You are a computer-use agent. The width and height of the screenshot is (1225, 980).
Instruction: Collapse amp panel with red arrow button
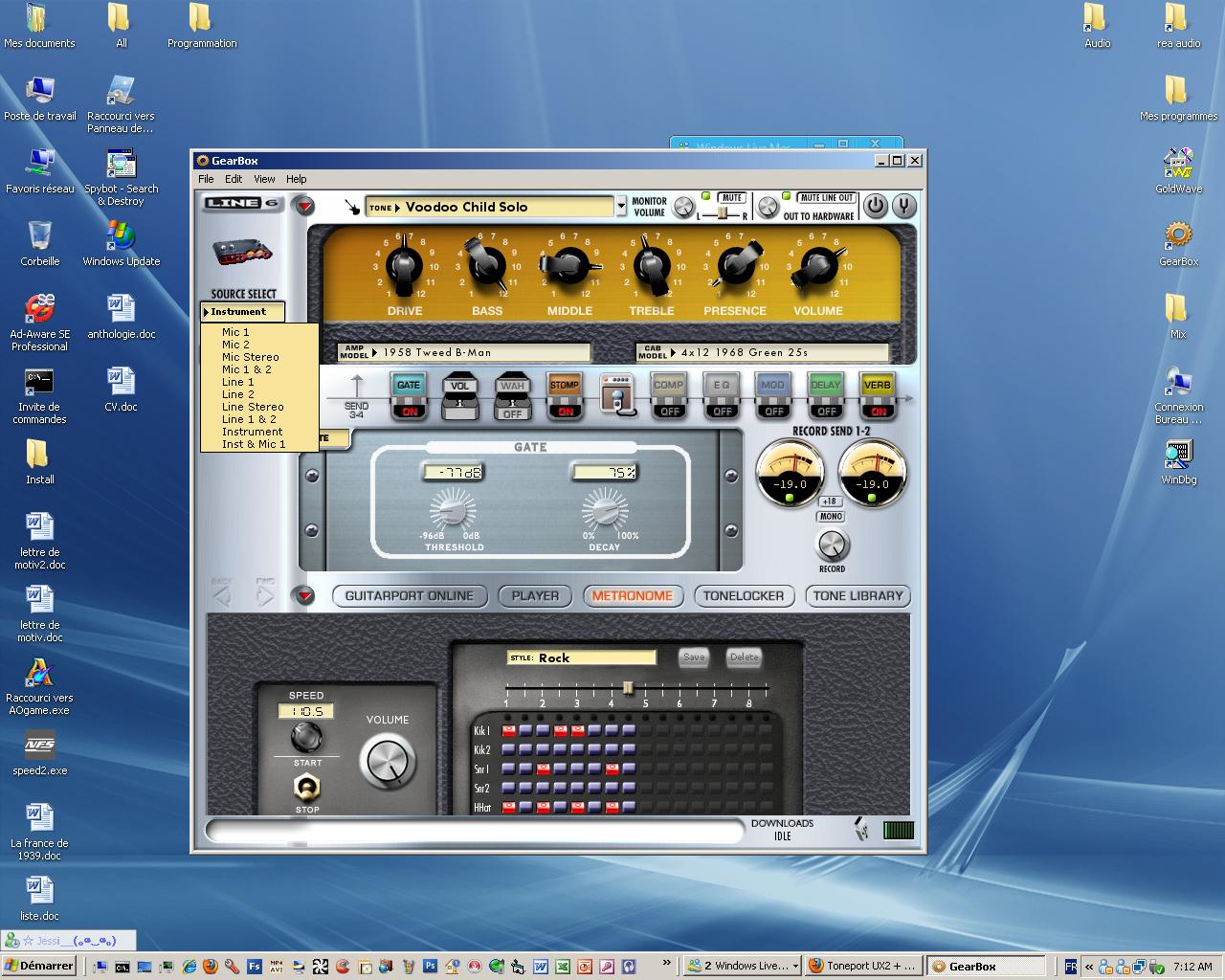point(303,206)
